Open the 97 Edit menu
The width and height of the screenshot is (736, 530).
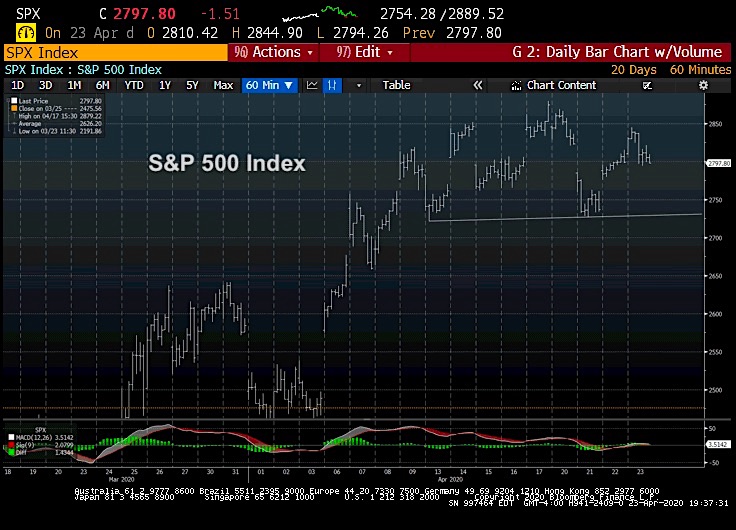[x=365, y=52]
